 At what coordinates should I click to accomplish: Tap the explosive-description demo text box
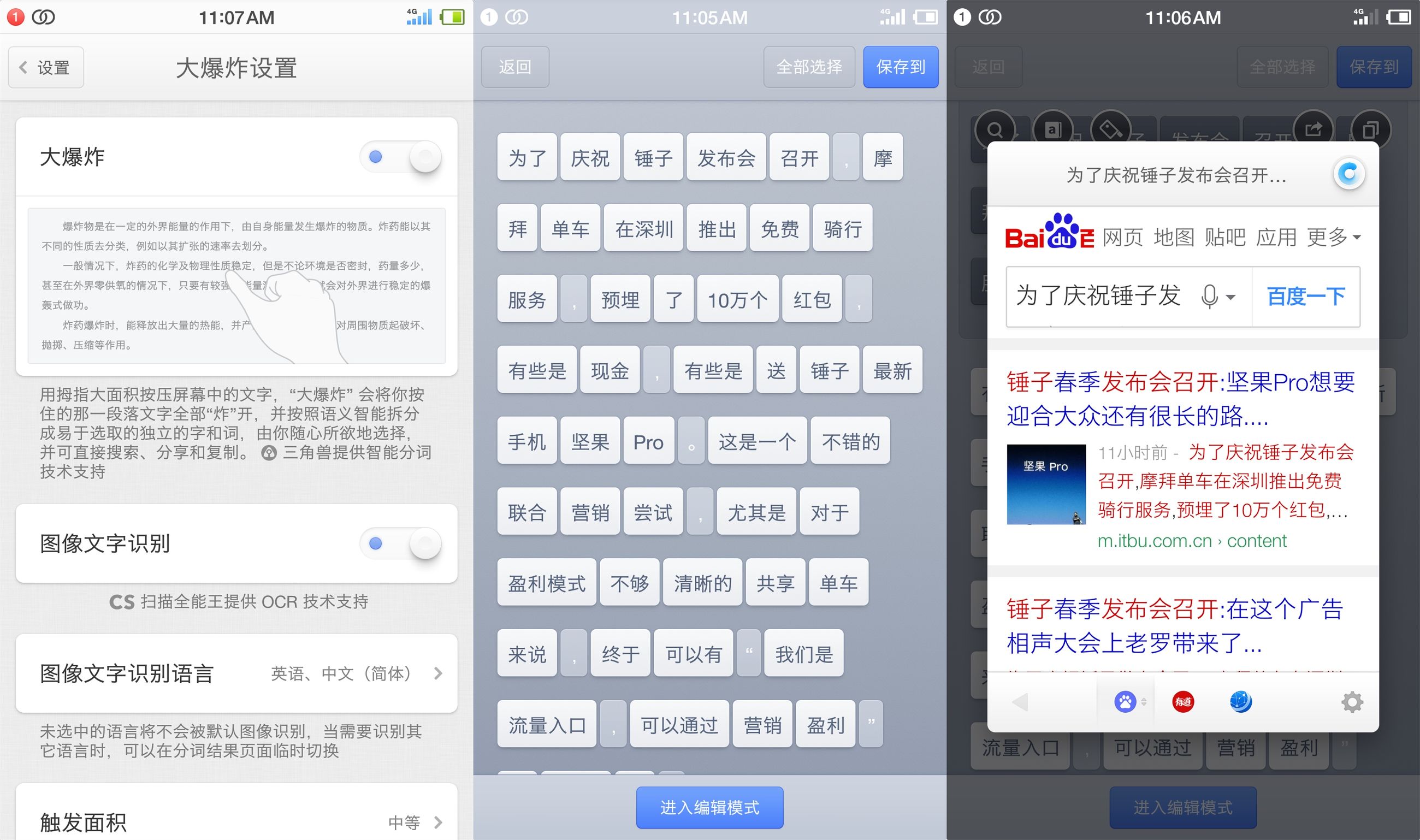(x=236, y=286)
